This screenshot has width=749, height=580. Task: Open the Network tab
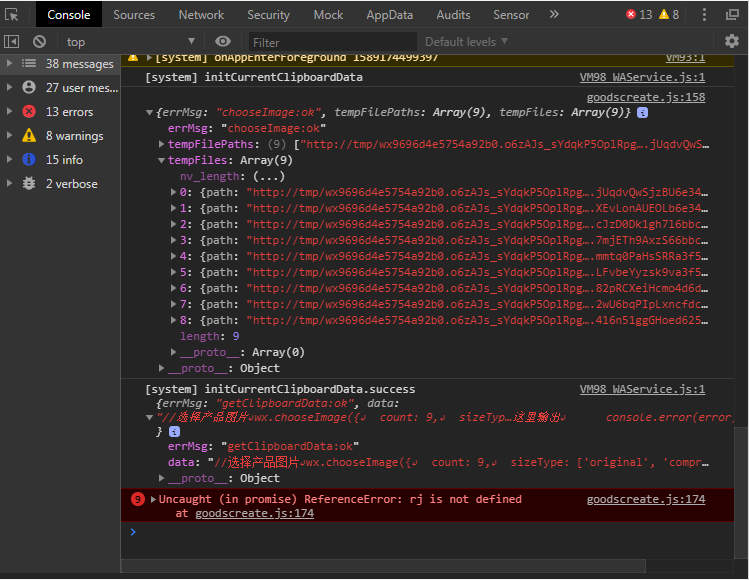[x=201, y=15]
